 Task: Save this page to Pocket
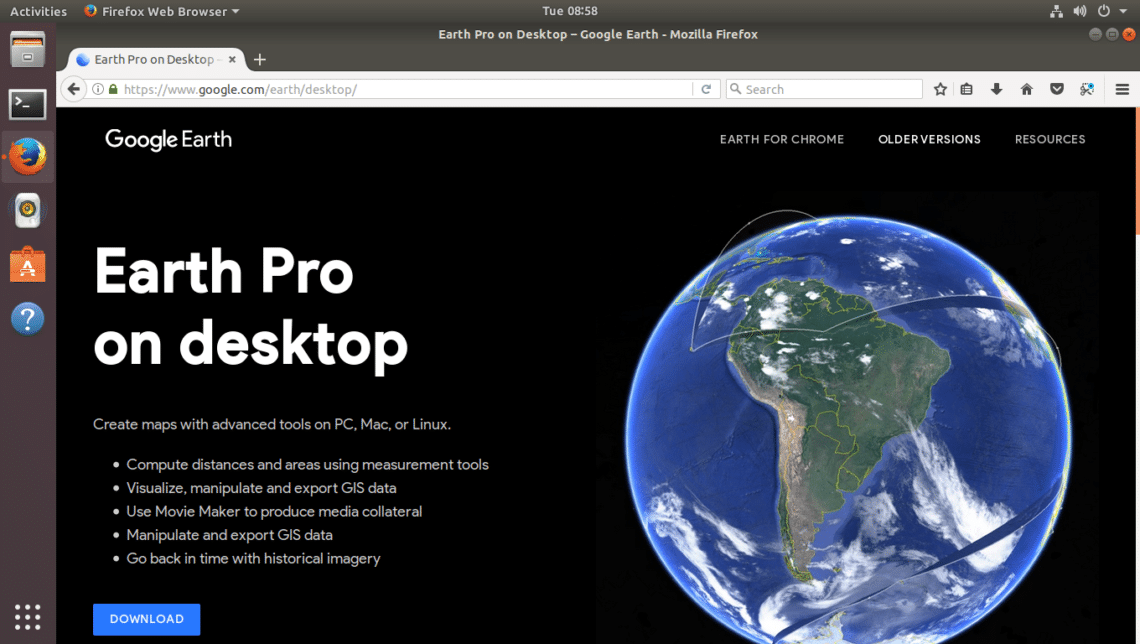[x=1056, y=89]
